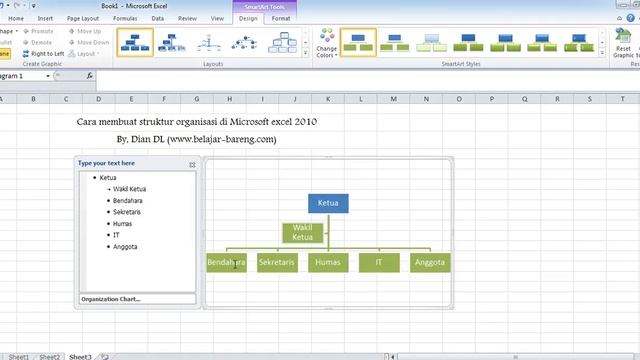Click the Insert Worksheet icon
Screen dimensions: 640x360
pos(105,357)
